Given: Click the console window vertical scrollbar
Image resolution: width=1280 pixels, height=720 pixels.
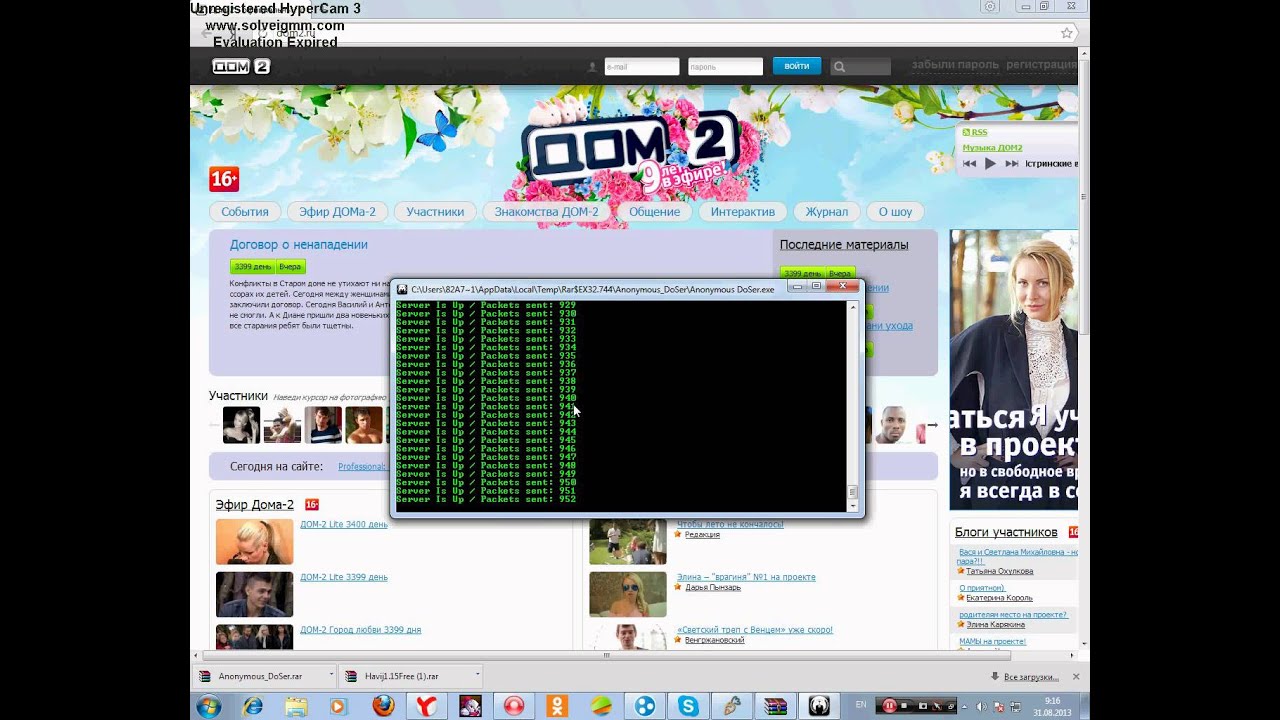Looking at the screenshot, I should click(x=853, y=405).
